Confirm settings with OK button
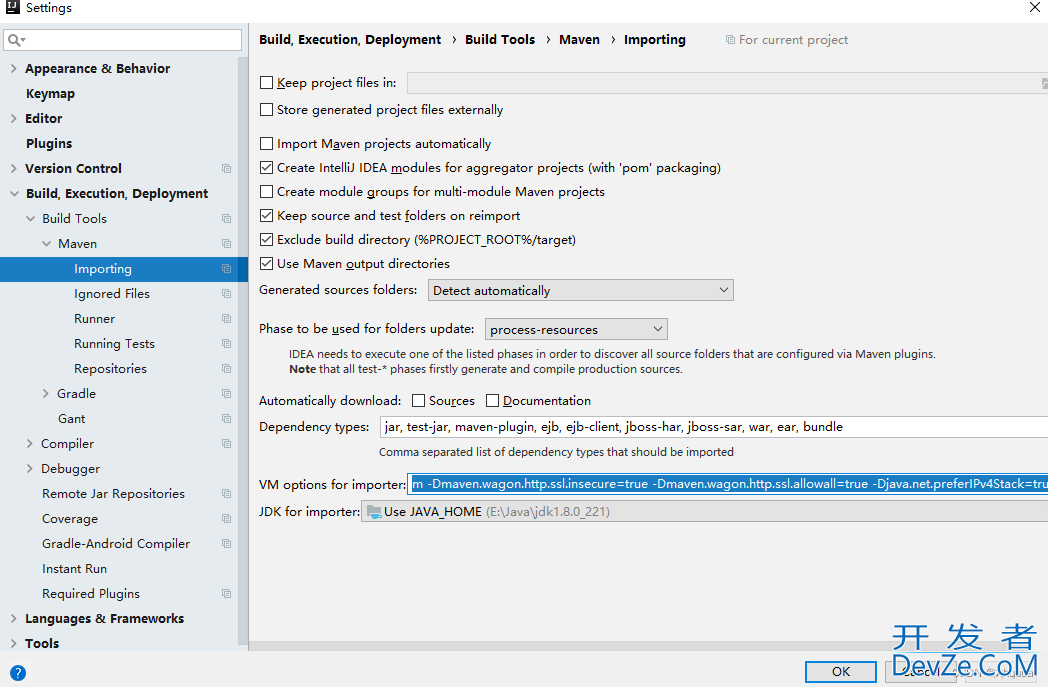The width and height of the screenshot is (1048, 687). 841,672
